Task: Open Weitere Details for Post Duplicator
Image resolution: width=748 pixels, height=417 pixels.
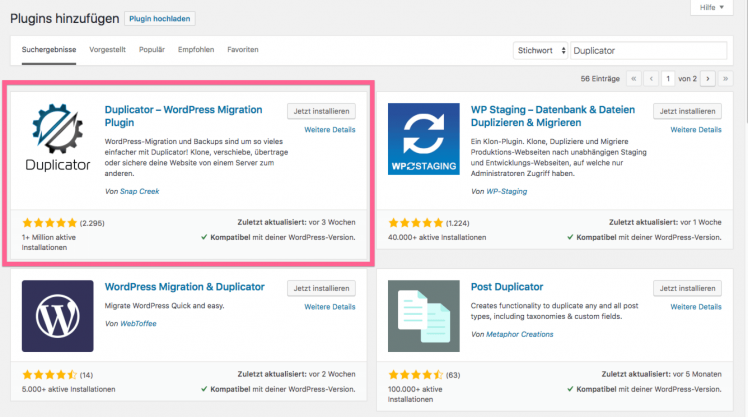Action: [x=696, y=307]
